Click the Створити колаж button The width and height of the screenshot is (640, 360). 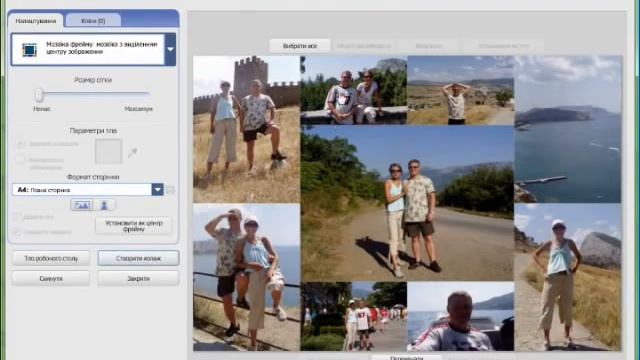click(138, 258)
